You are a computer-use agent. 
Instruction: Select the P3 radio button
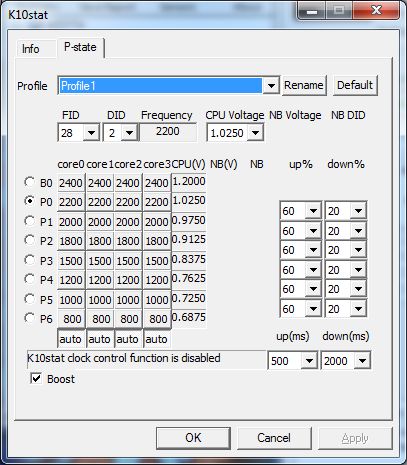coord(30,260)
